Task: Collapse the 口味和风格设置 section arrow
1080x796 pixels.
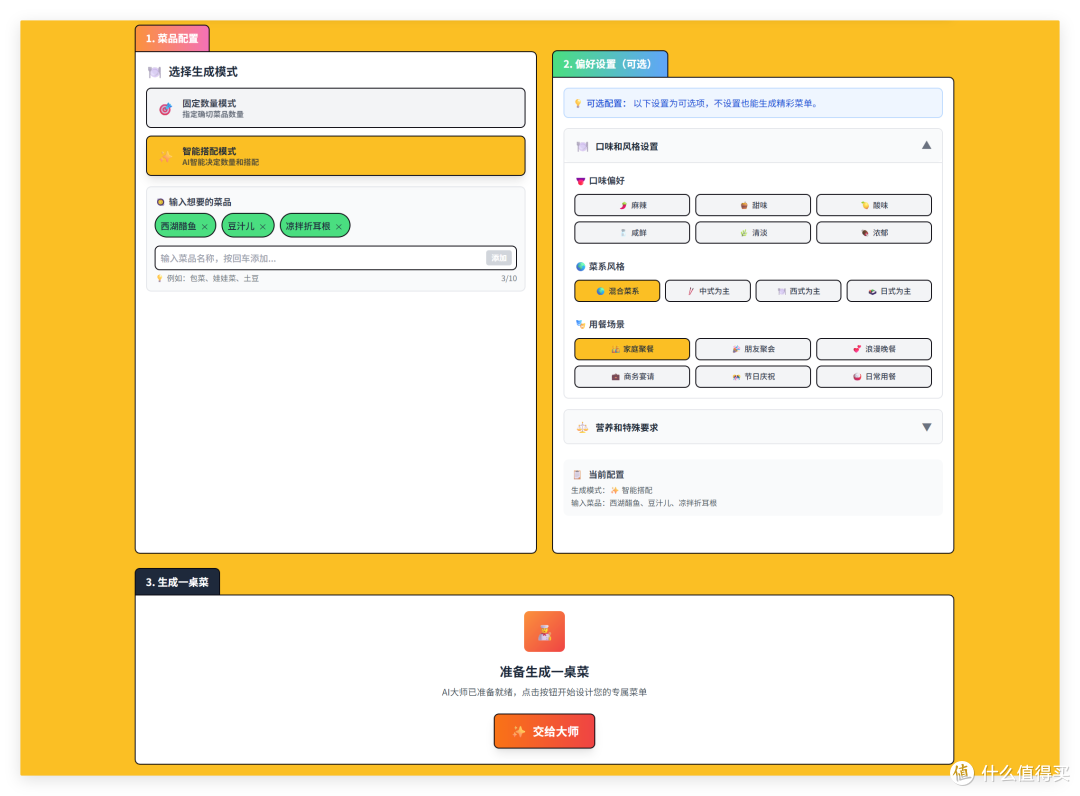Action: (926, 145)
